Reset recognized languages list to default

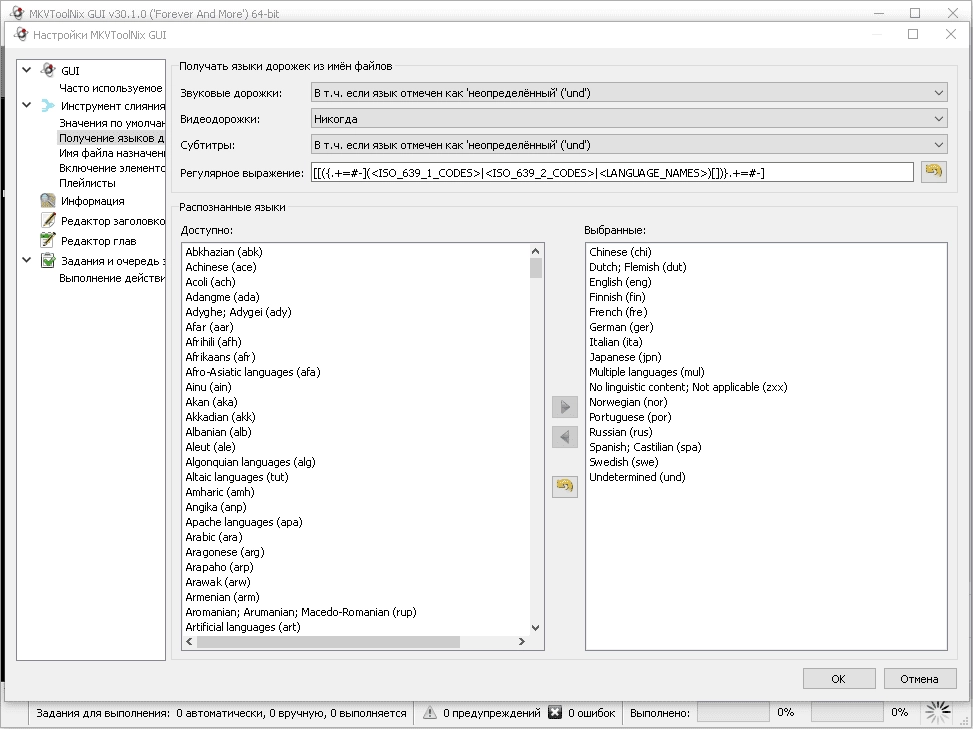pyautogui.click(x=565, y=486)
